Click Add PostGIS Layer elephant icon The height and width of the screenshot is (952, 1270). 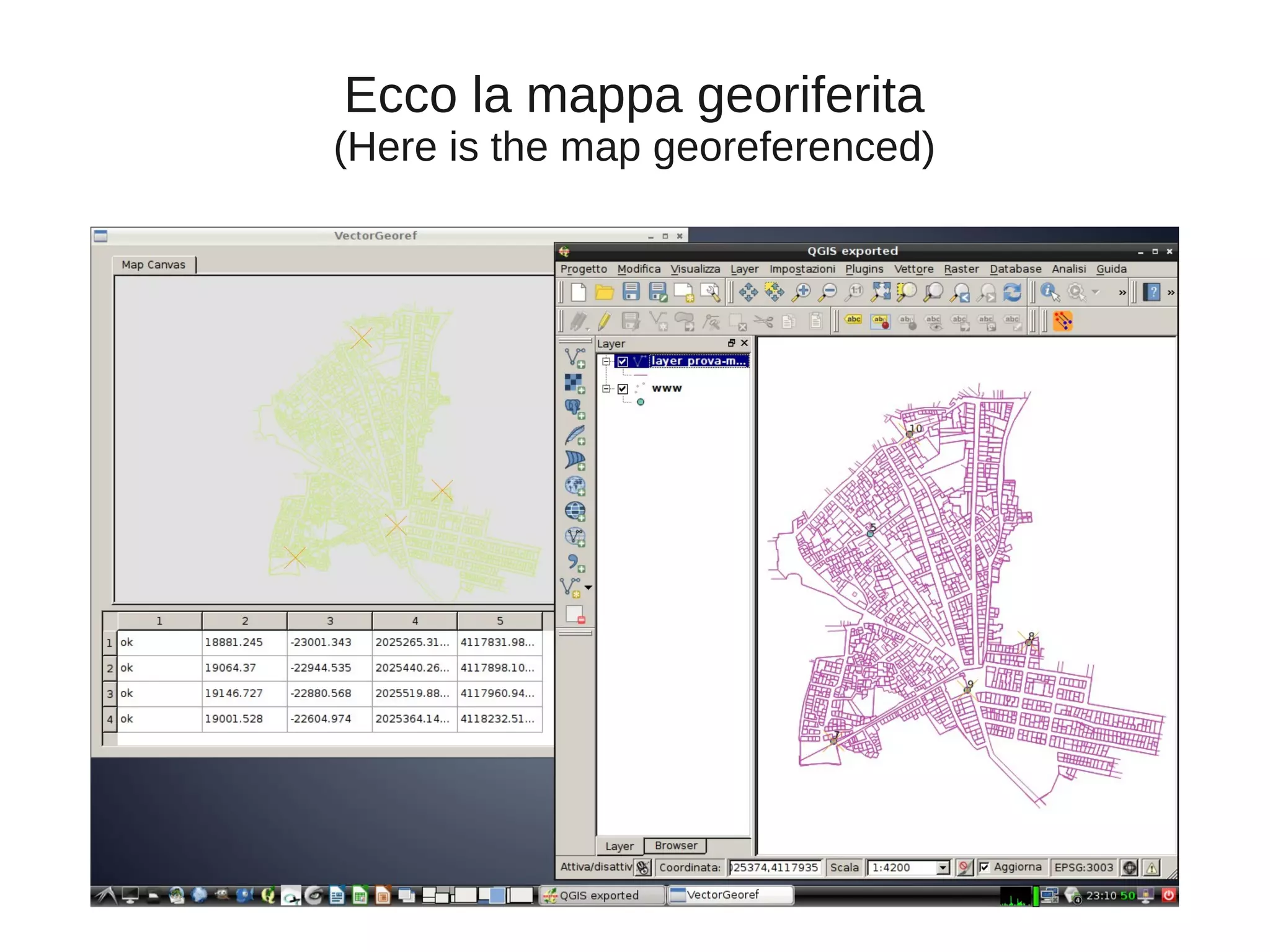tap(575, 409)
